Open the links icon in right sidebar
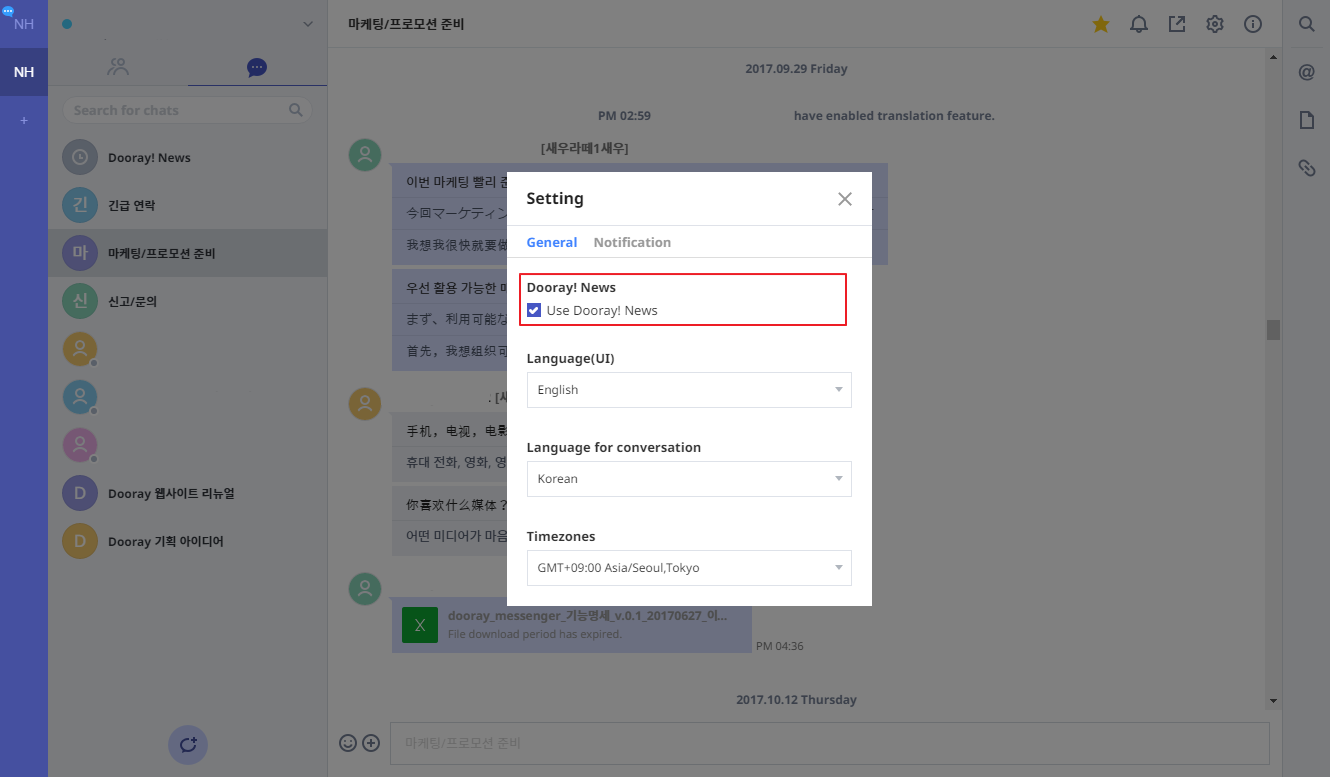 point(1306,168)
